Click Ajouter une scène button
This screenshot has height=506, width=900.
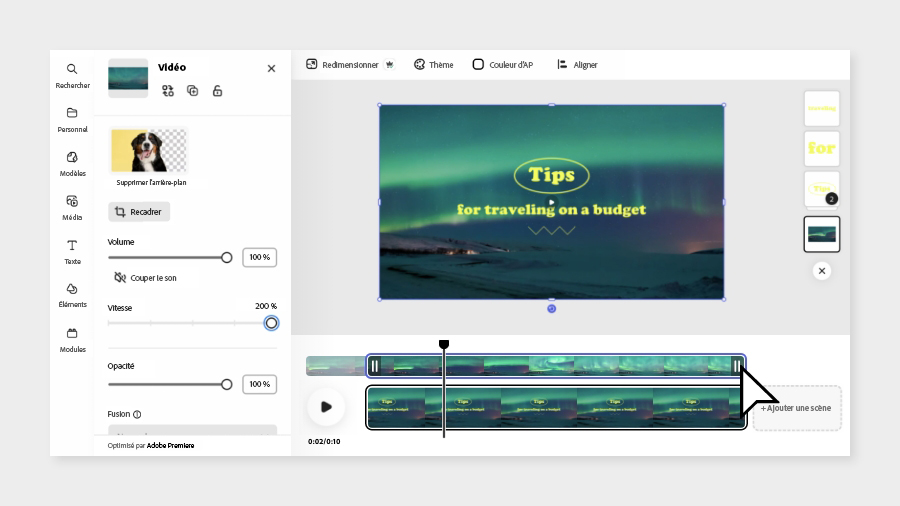[797, 408]
